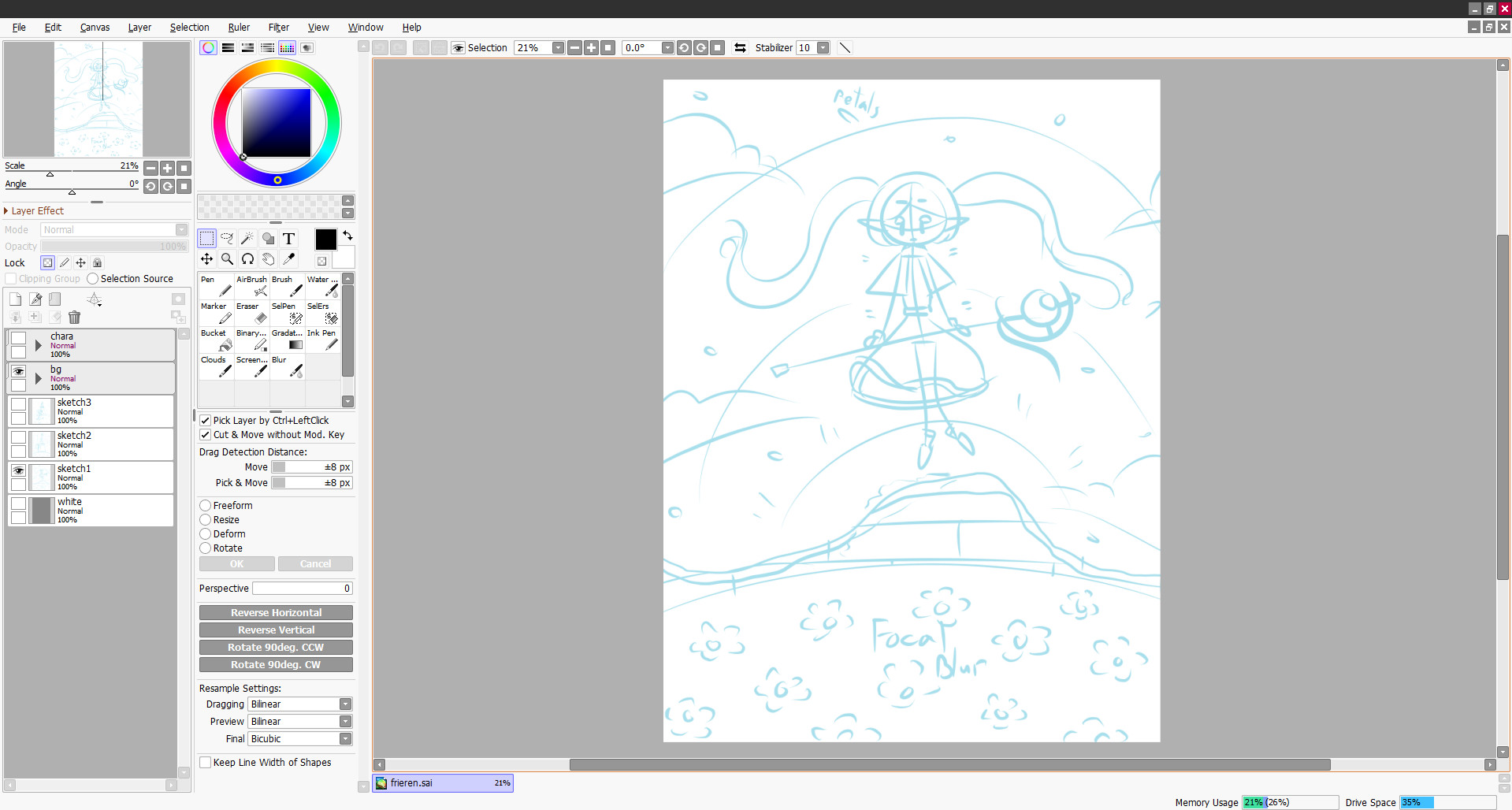Hide the bg layer folder
The height and width of the screenshot is (810, 1512).
pyautogui.click(x=18, y=371)
